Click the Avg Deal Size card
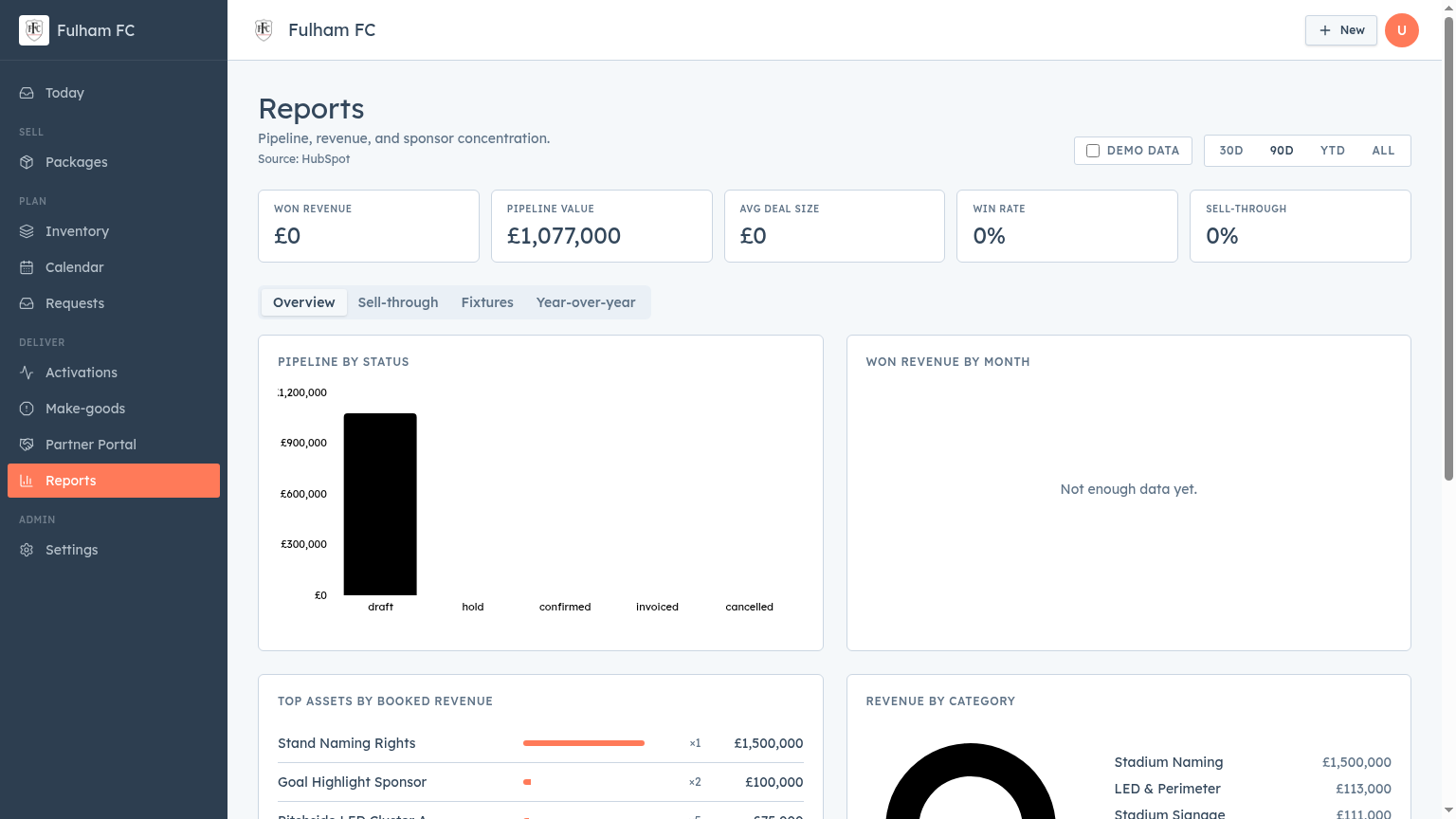Image resolution: width=1456 pixels, height=819 pixels. (834, 226)
